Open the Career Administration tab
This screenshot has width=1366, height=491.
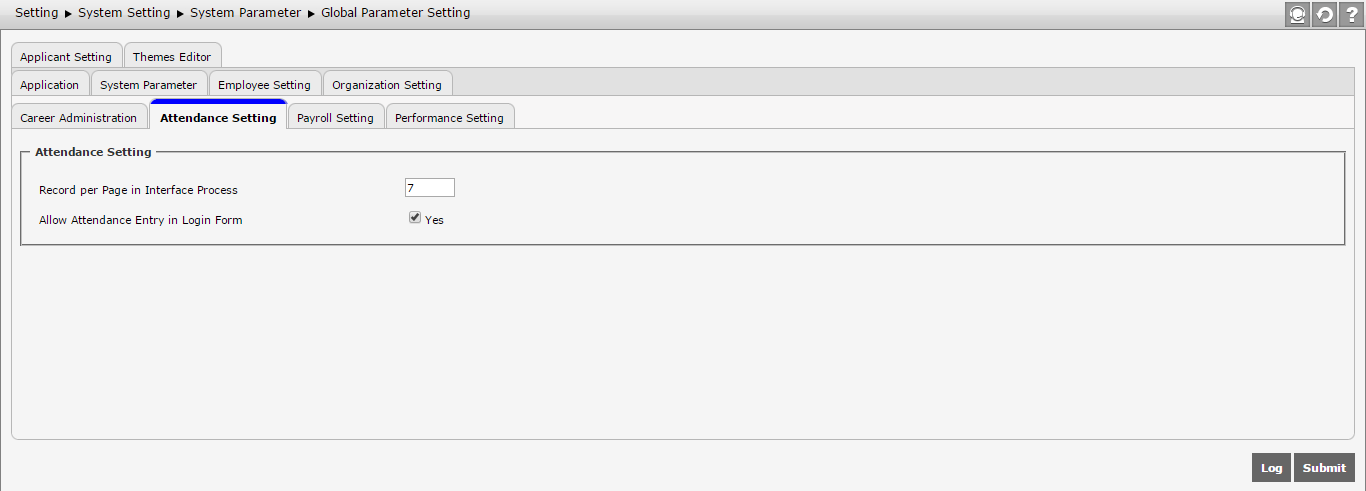tap(79, 118)
